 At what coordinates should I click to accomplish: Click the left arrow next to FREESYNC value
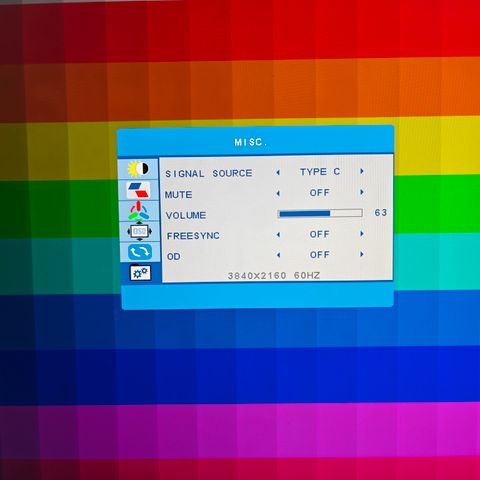[278, 235]
